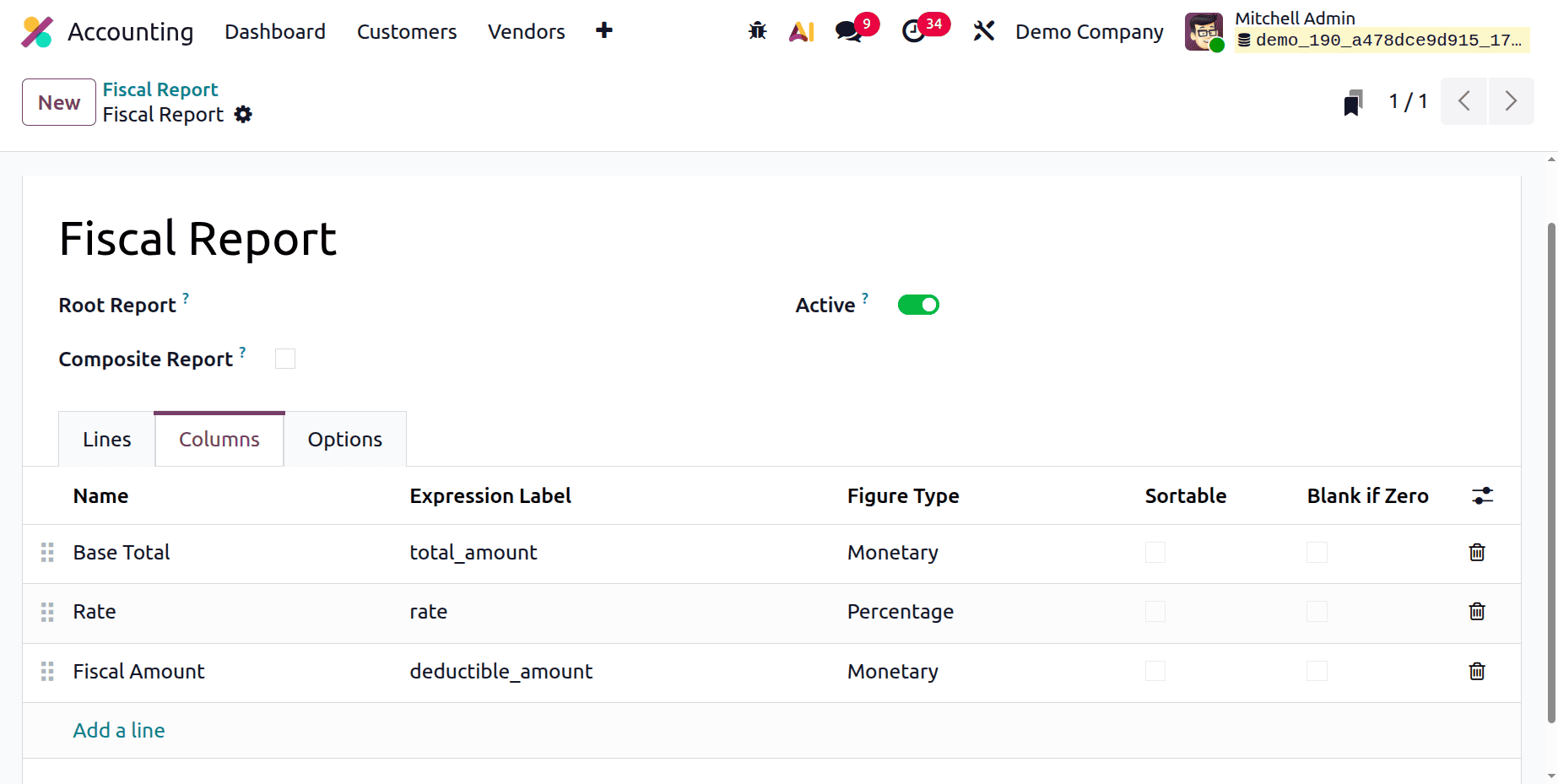Click the Accounting app logo icon
Image resolution: width=1558 pixels, height=784 pixels.
click(37, 31)
